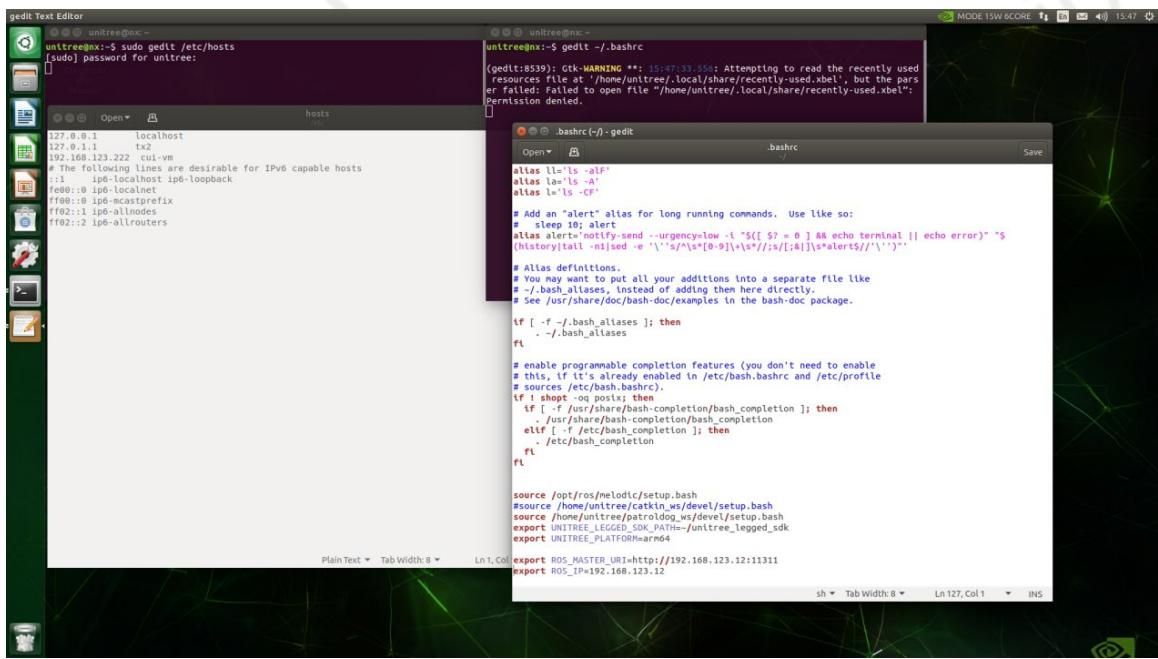Viewport: 1158px width, 659px height.
Task: Click the 'ip6-localhost ip6-loopback' line
Action: [140, 180]
